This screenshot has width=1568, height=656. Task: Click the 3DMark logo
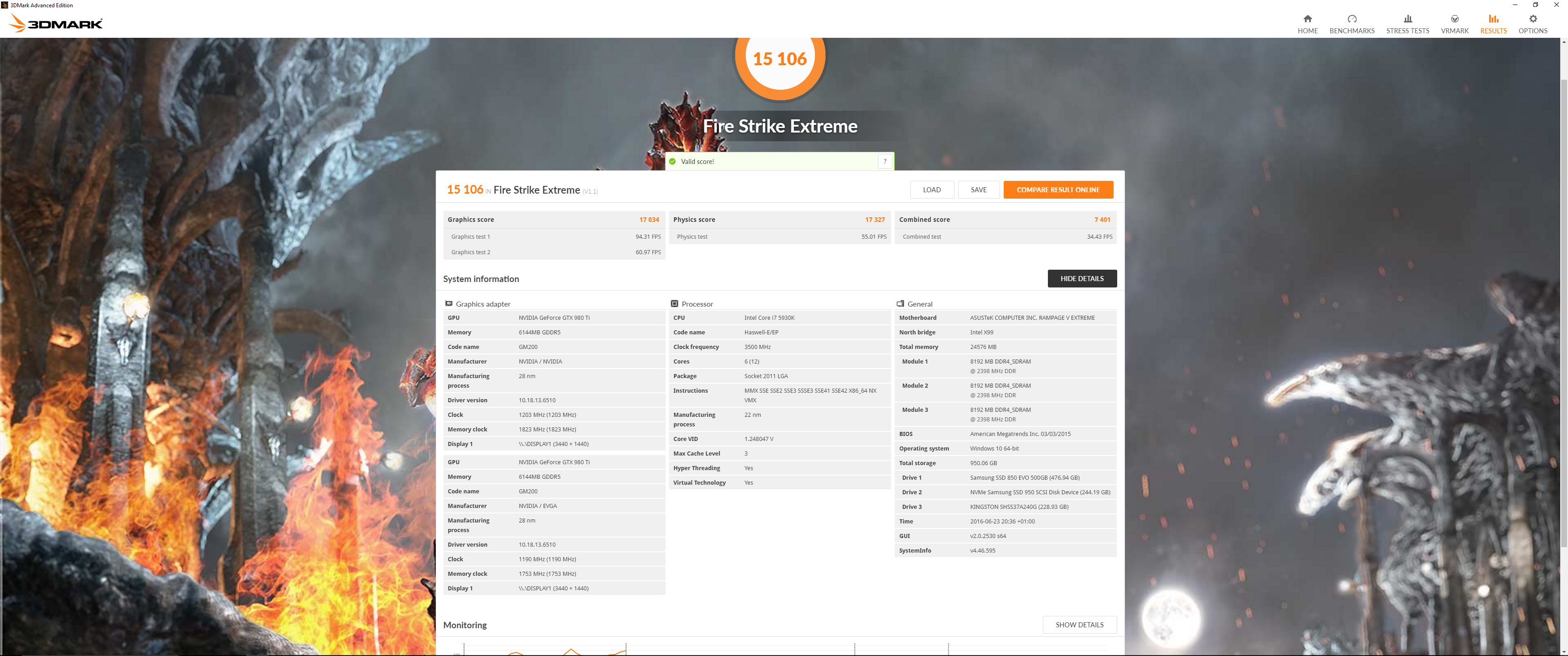56,23
